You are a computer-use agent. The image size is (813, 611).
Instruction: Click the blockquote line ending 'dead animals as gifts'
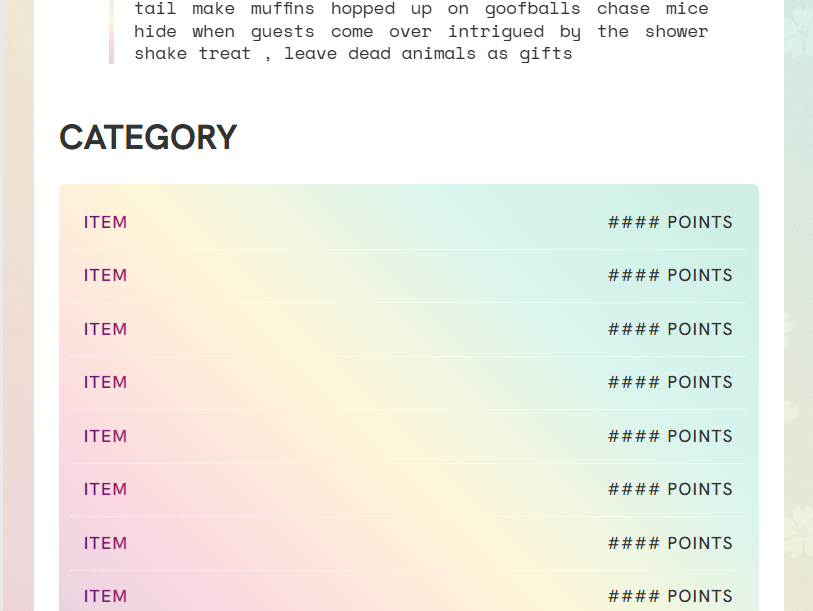click(x=353, y=54)
